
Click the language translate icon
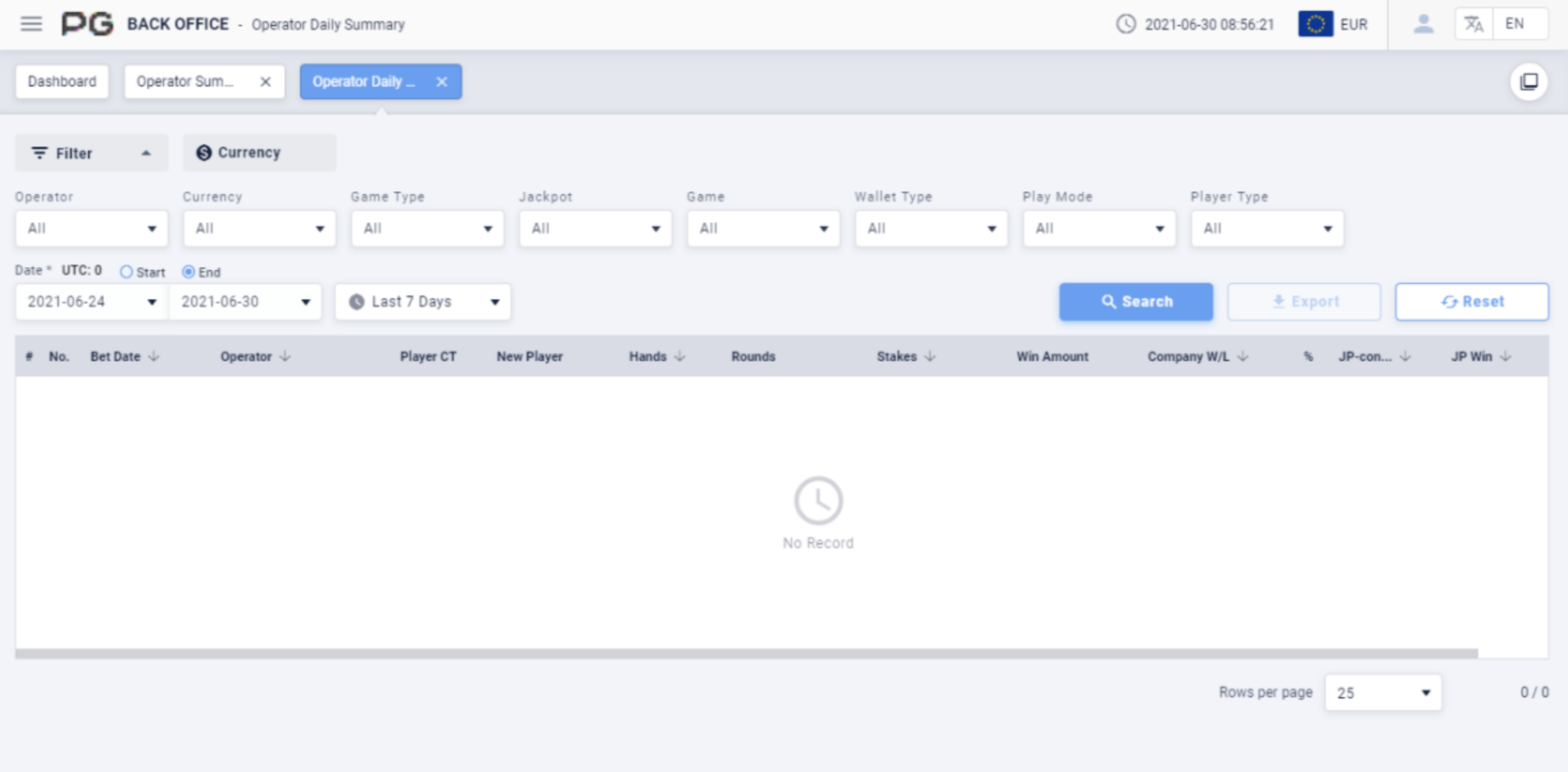[x=1474, y=24]
